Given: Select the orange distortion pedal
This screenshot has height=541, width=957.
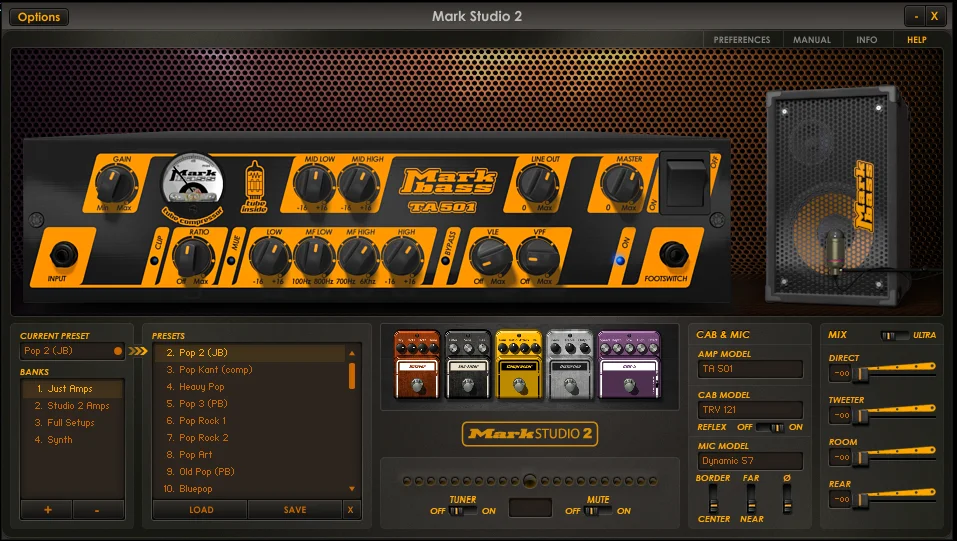Looking at the screenshot, I should (x=417, y=365).
